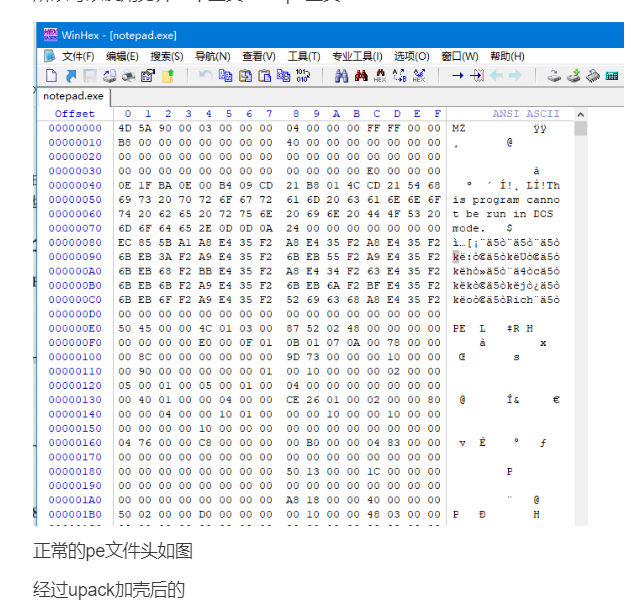Viewport: 627px width, 611px height.
Task: Click the Save floppy disk icon
Action: tap(90, 76)
